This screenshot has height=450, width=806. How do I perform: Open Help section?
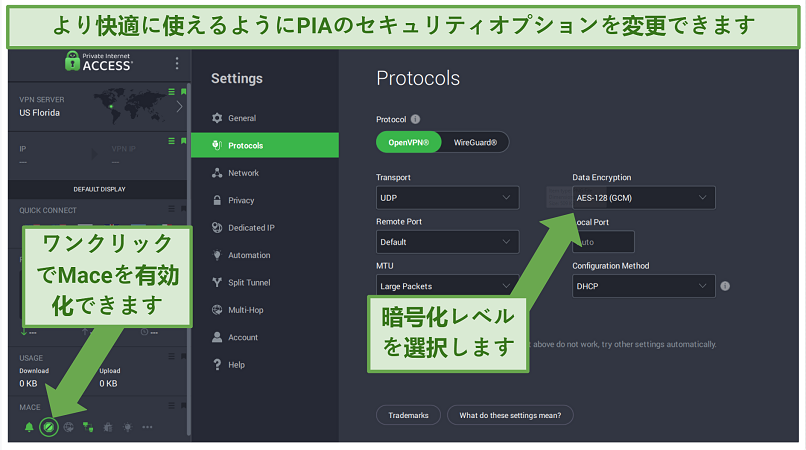pos(265,365)
